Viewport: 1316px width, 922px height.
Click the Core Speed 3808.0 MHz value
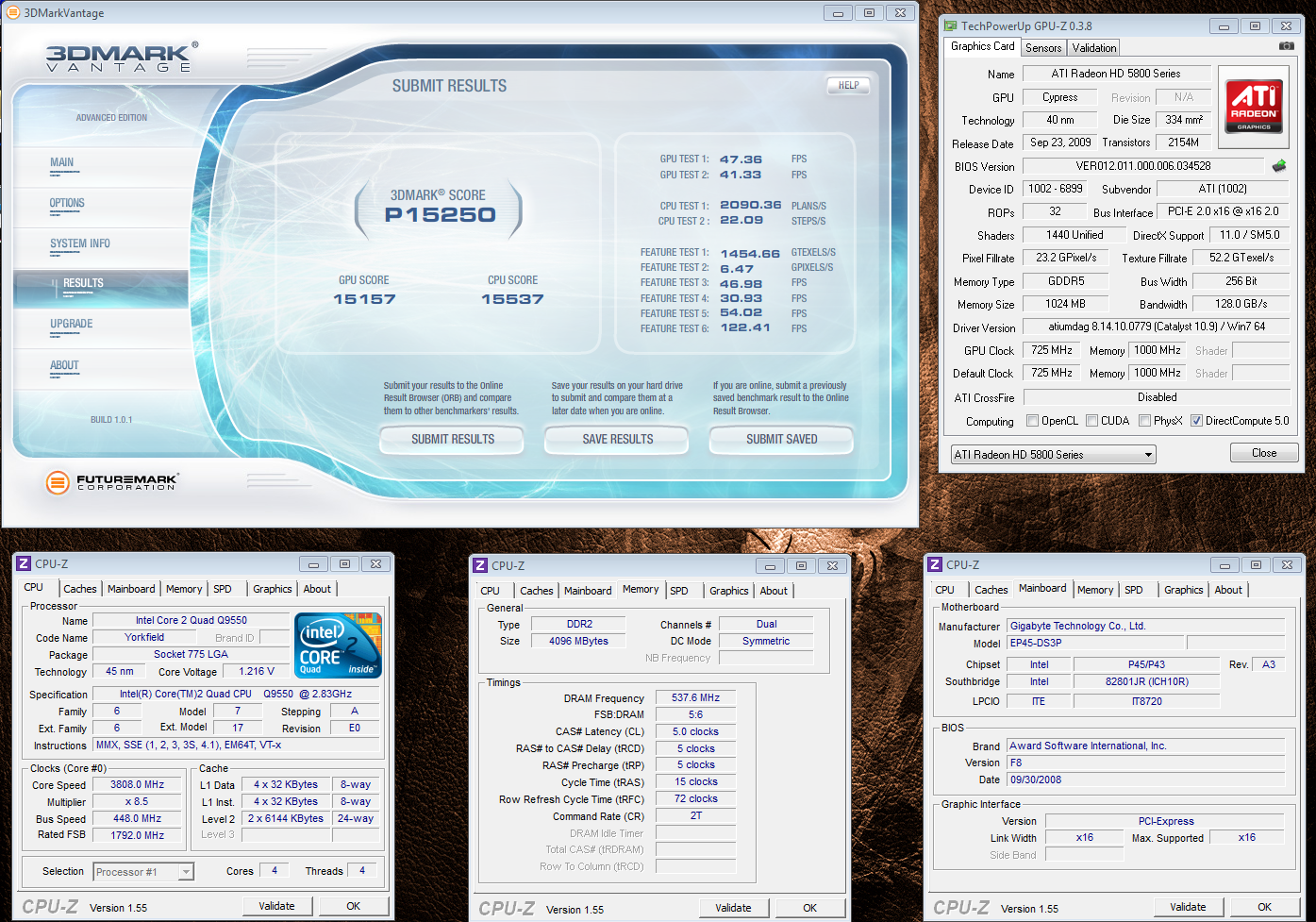click(138, 784)
